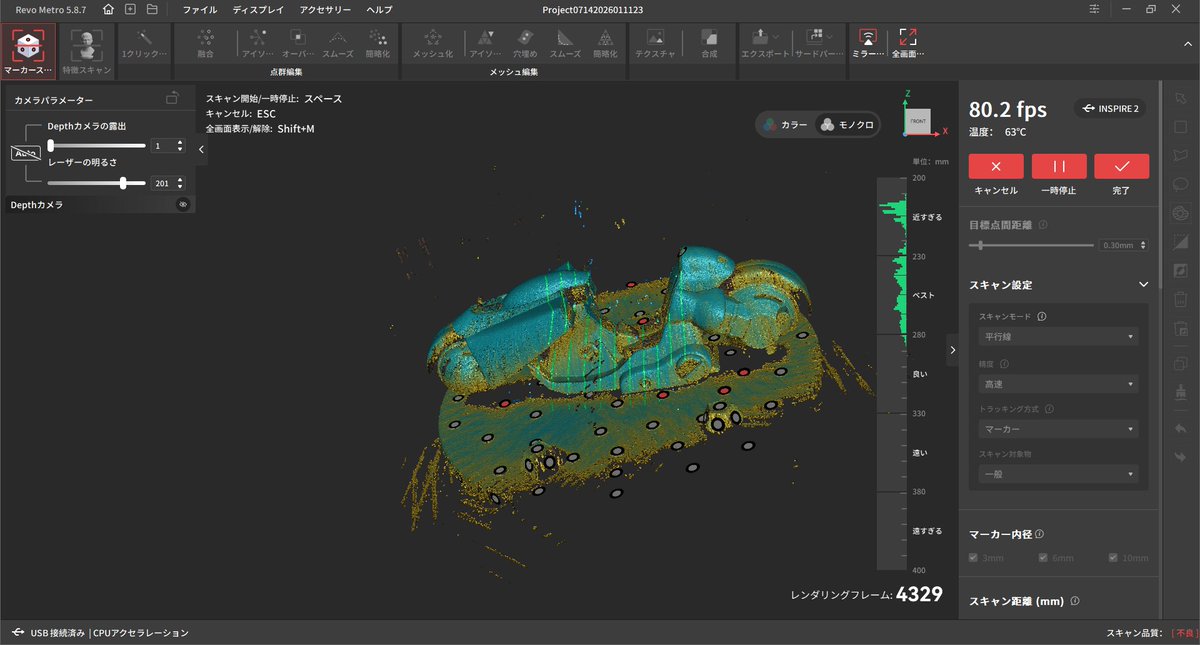Open the アクセサリー menu
The height and width of the screenshot is (645, 1200).
[x=325, y=9]
